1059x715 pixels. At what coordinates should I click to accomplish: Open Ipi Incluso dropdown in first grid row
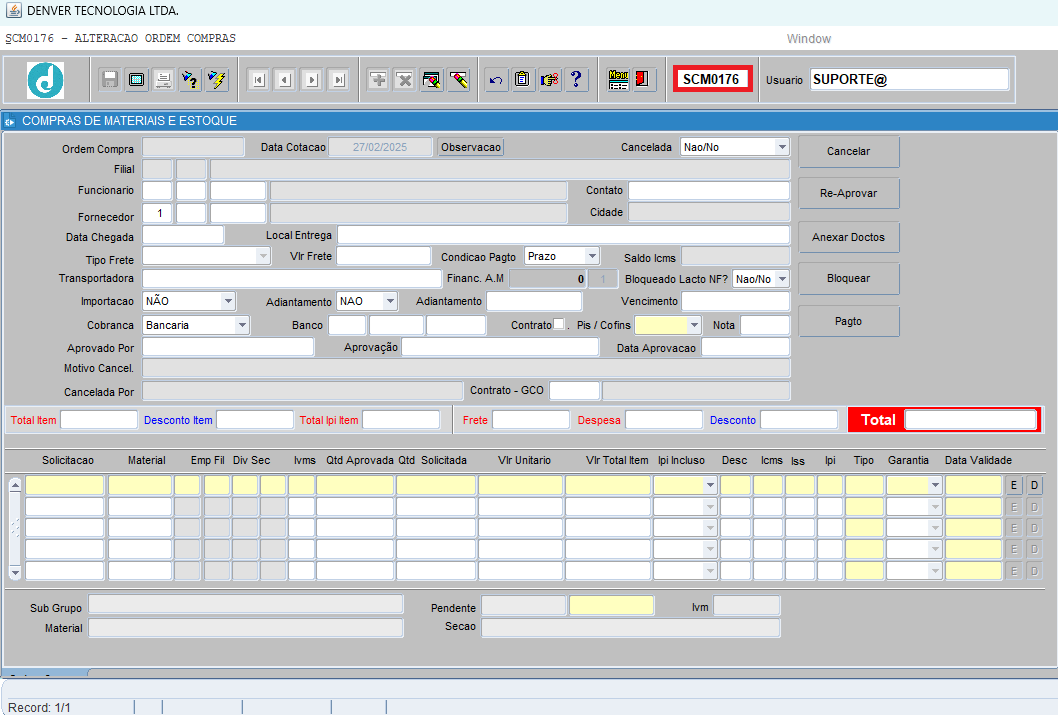click(x=710, y=485)
